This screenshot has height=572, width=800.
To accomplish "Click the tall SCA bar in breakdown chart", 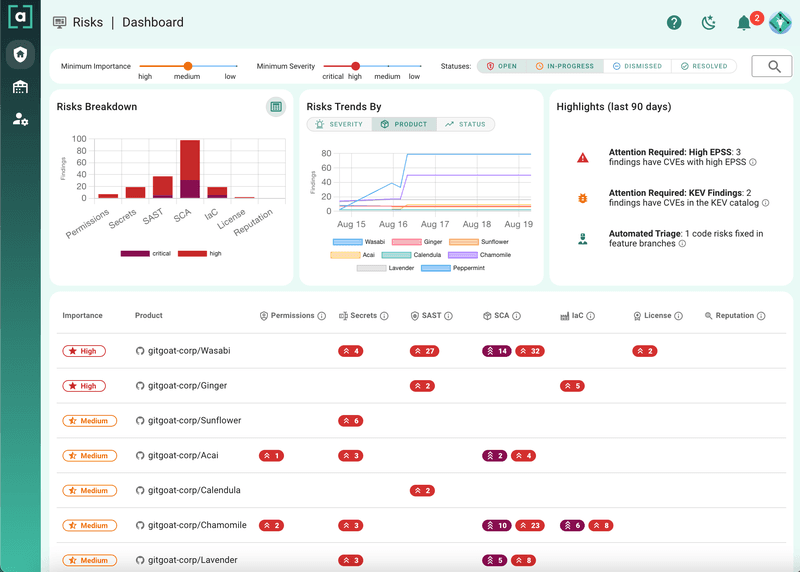I will [190, 169].
